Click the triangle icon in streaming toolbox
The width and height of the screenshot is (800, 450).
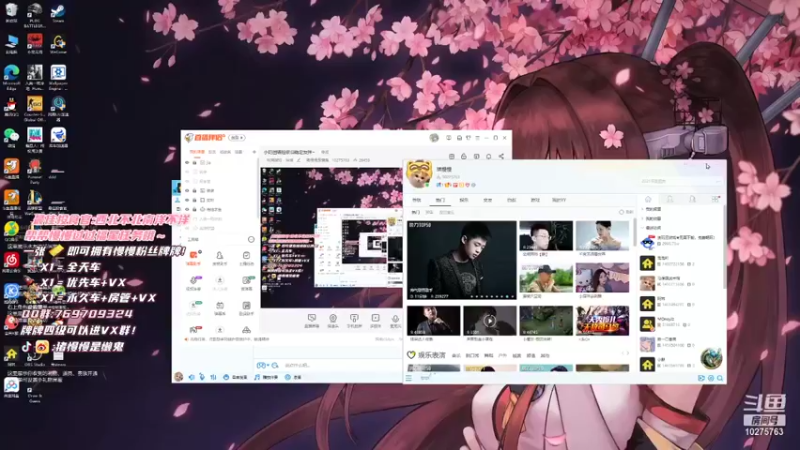tap(246, 330)
